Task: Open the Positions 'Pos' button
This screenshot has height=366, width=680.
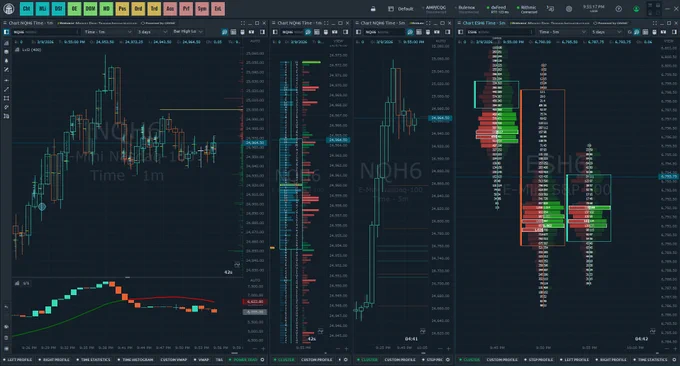Action: [x=122, y=8]
